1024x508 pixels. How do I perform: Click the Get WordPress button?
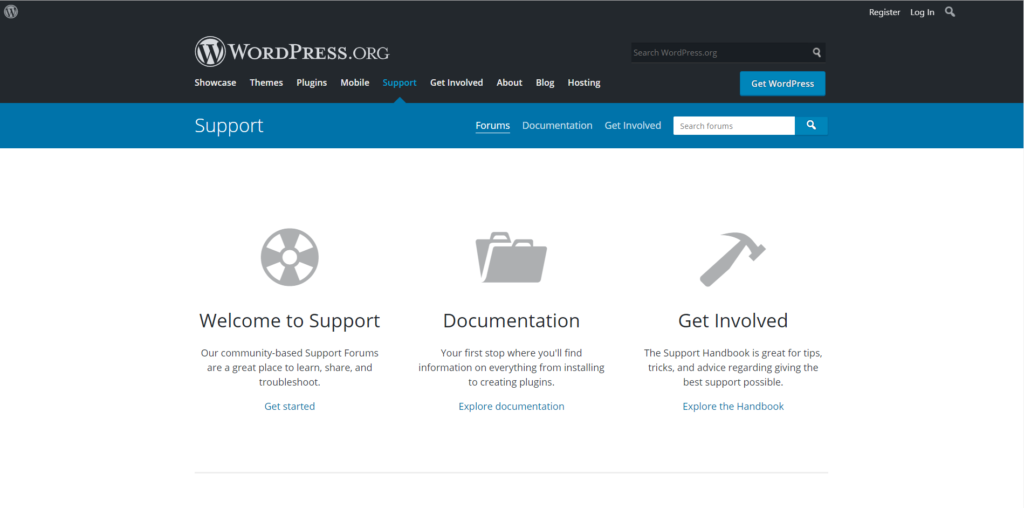(x=782, y=84)
